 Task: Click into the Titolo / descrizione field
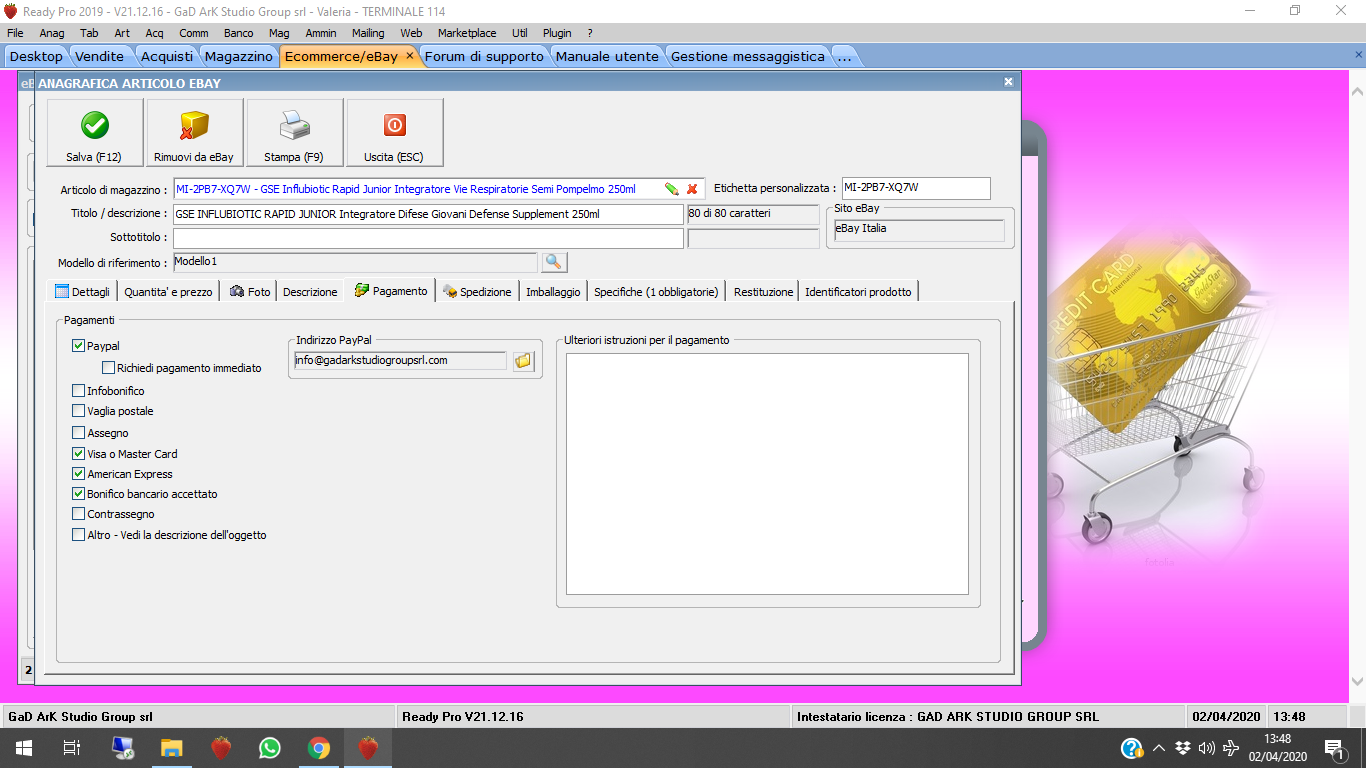pyautogui.click(x=428, y=214)
